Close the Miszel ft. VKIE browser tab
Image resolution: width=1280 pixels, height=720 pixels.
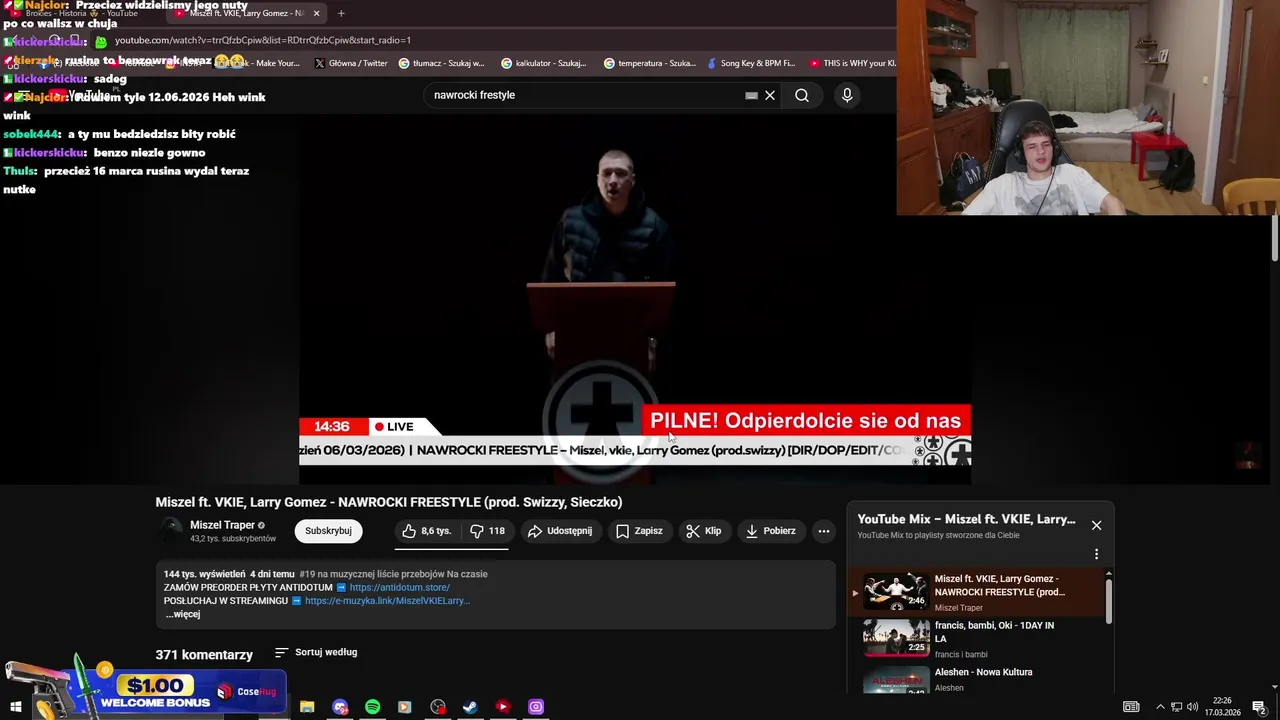pyautogui.click(x=317, y=13)
